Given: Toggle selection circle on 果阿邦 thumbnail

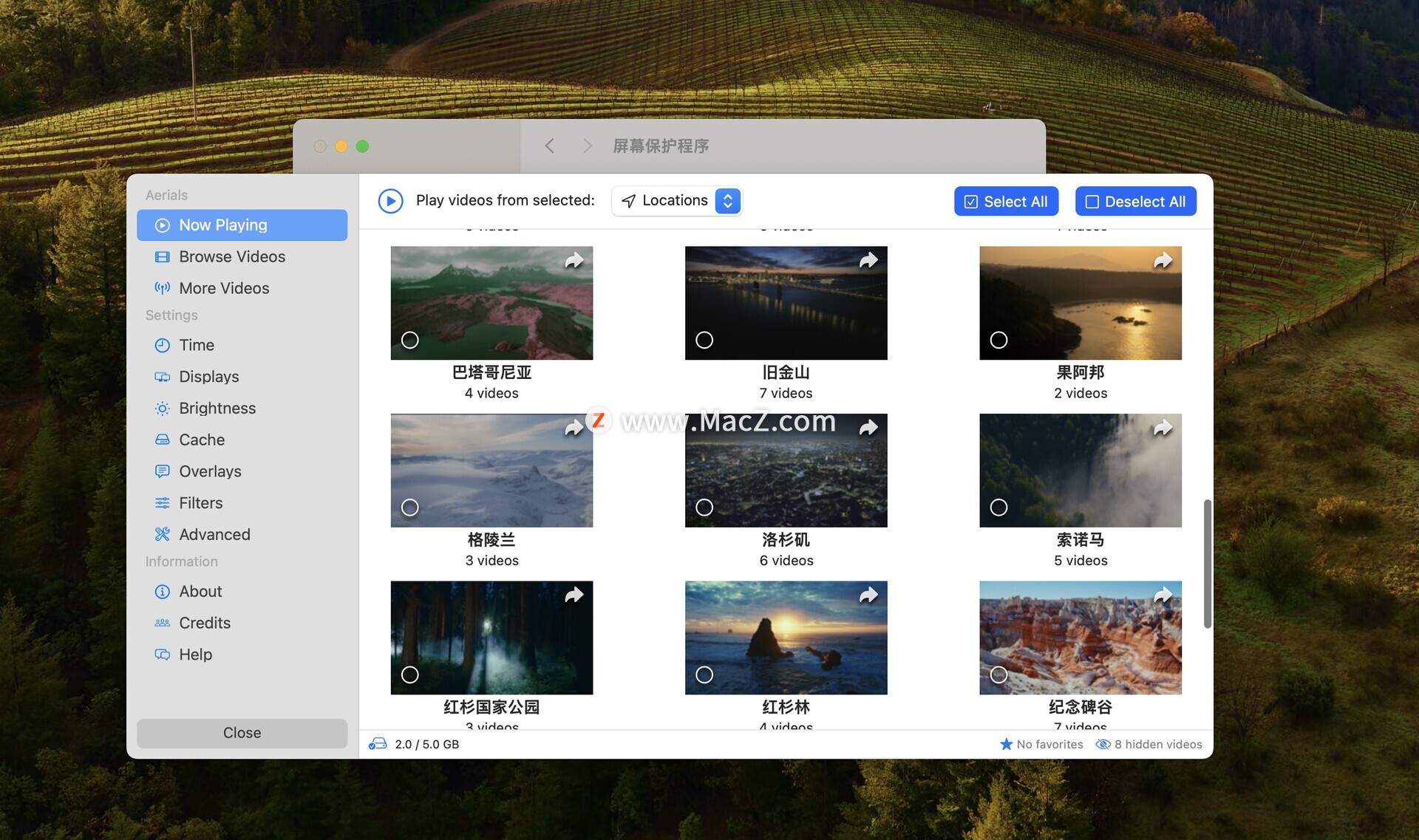Looking at the screenshot, I should coord(998,340).
